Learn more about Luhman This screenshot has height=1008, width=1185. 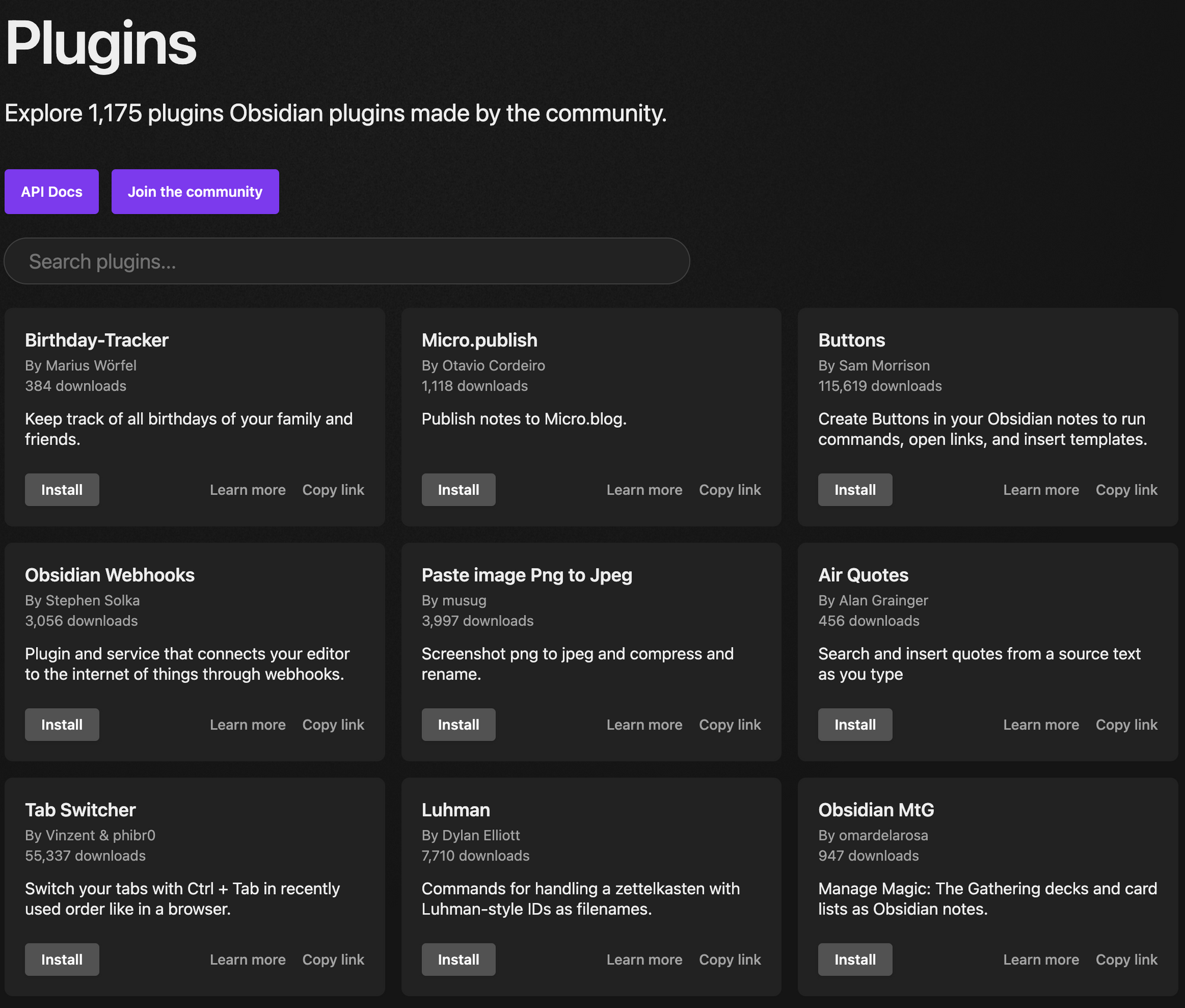point(644,959)
